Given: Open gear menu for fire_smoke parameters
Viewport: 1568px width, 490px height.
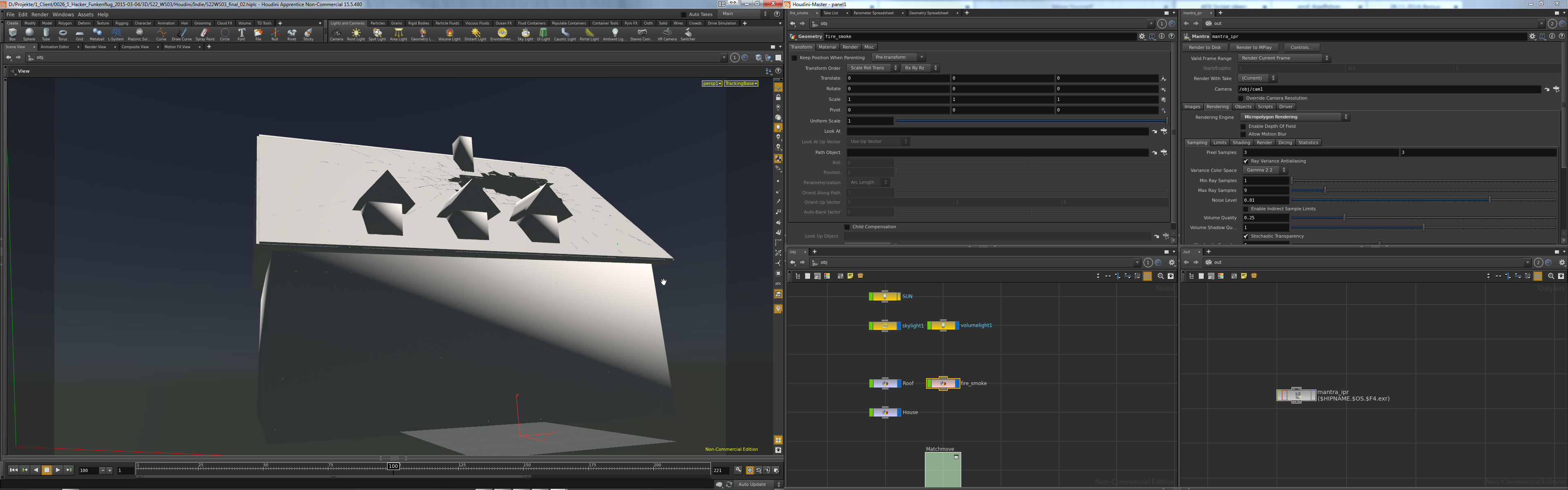Looking at the screenshot, I should [x=1142, y=36].
